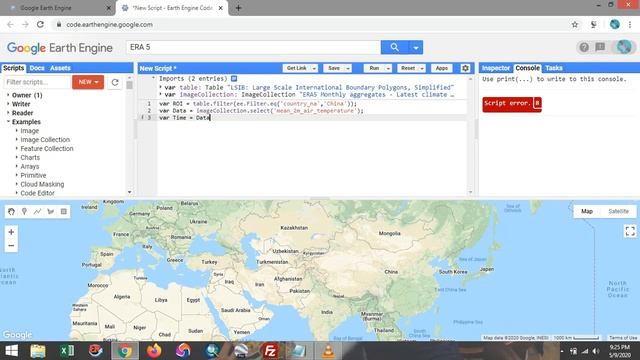
Task: Switch to Satellite view type
Action: point(618,211)
